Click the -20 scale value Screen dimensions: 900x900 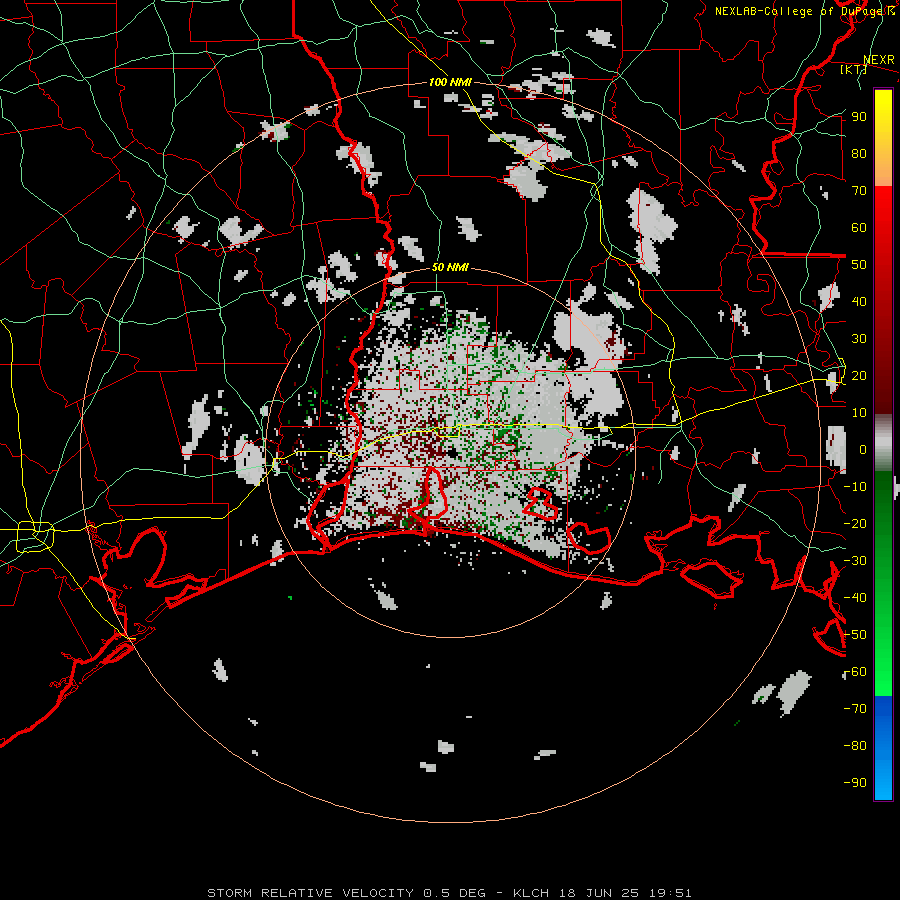point(855,524)
